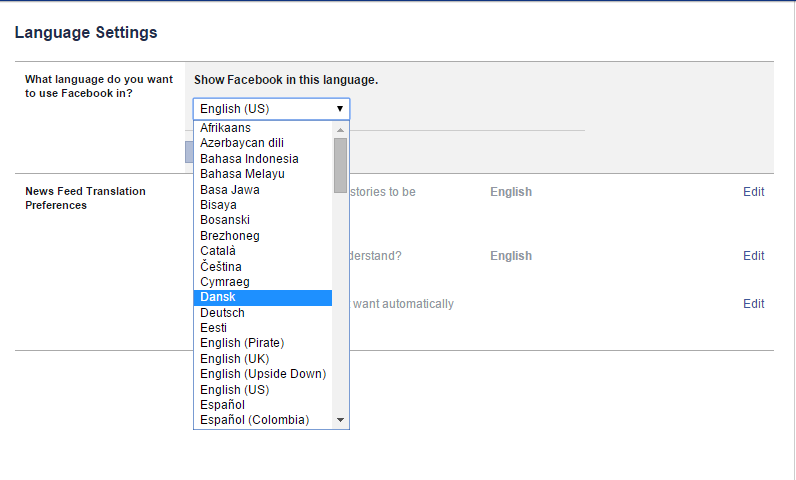Pick Bisaya language option
The width and height of the screenshot is (796, 480).
[263, 205]
